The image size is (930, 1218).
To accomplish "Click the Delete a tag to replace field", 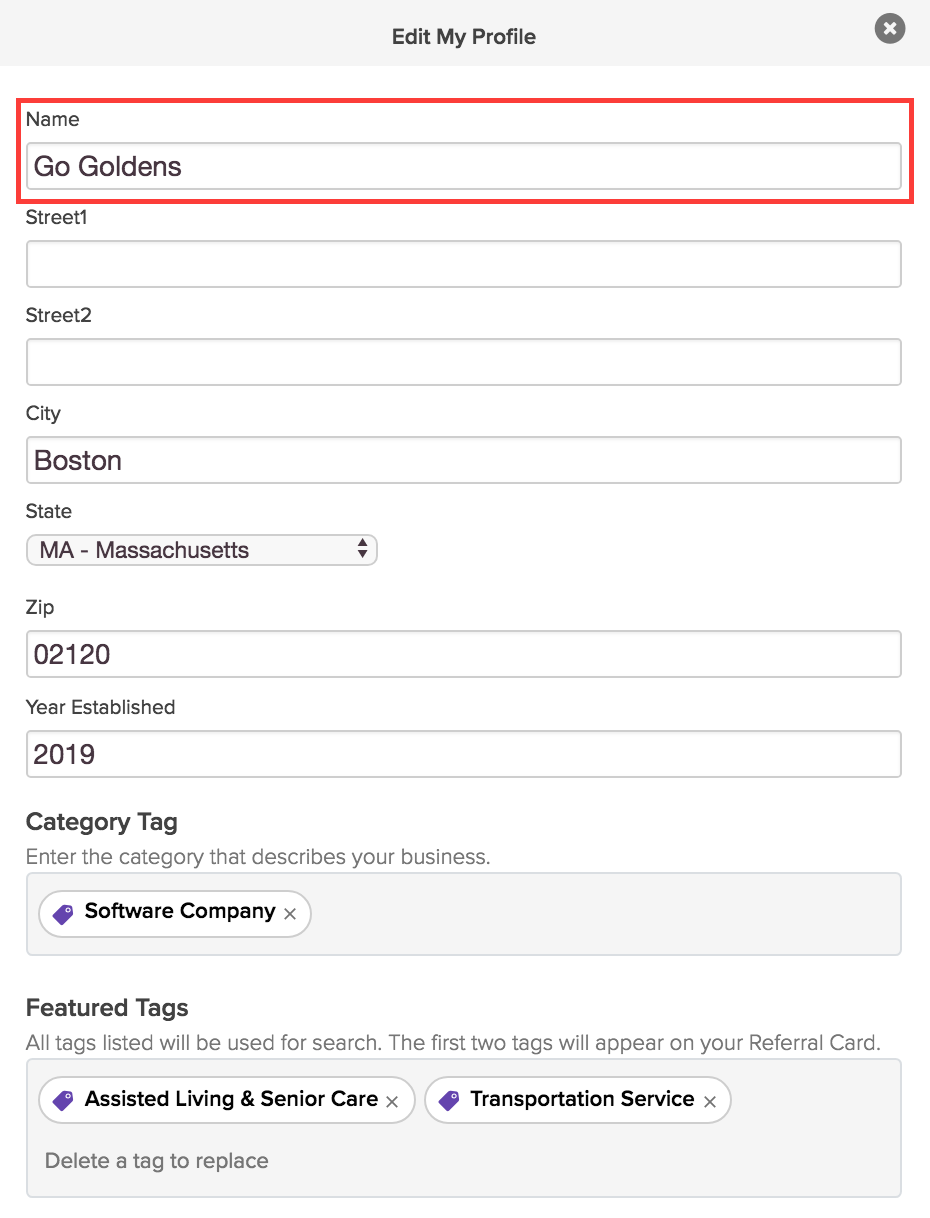I will pos(157,1161).
